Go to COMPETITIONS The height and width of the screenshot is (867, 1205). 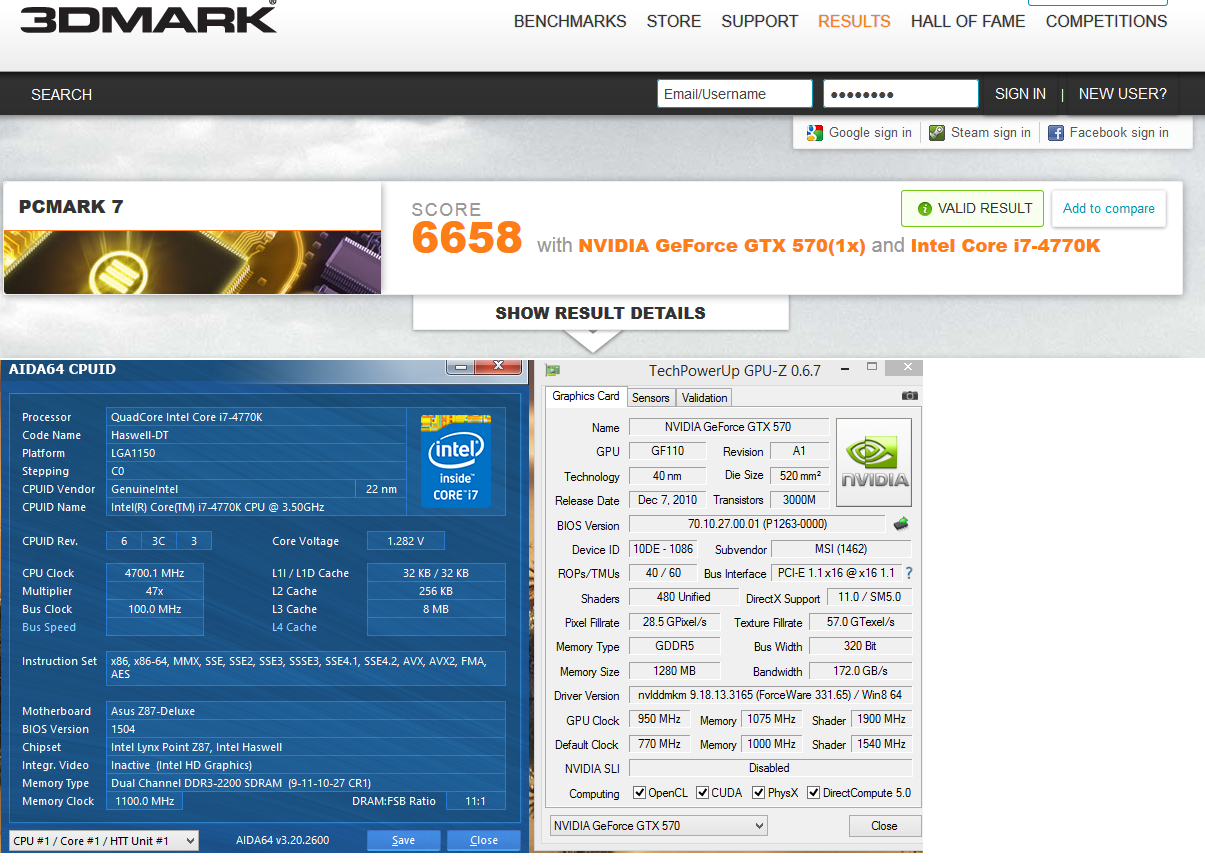tap(1107, 21)
